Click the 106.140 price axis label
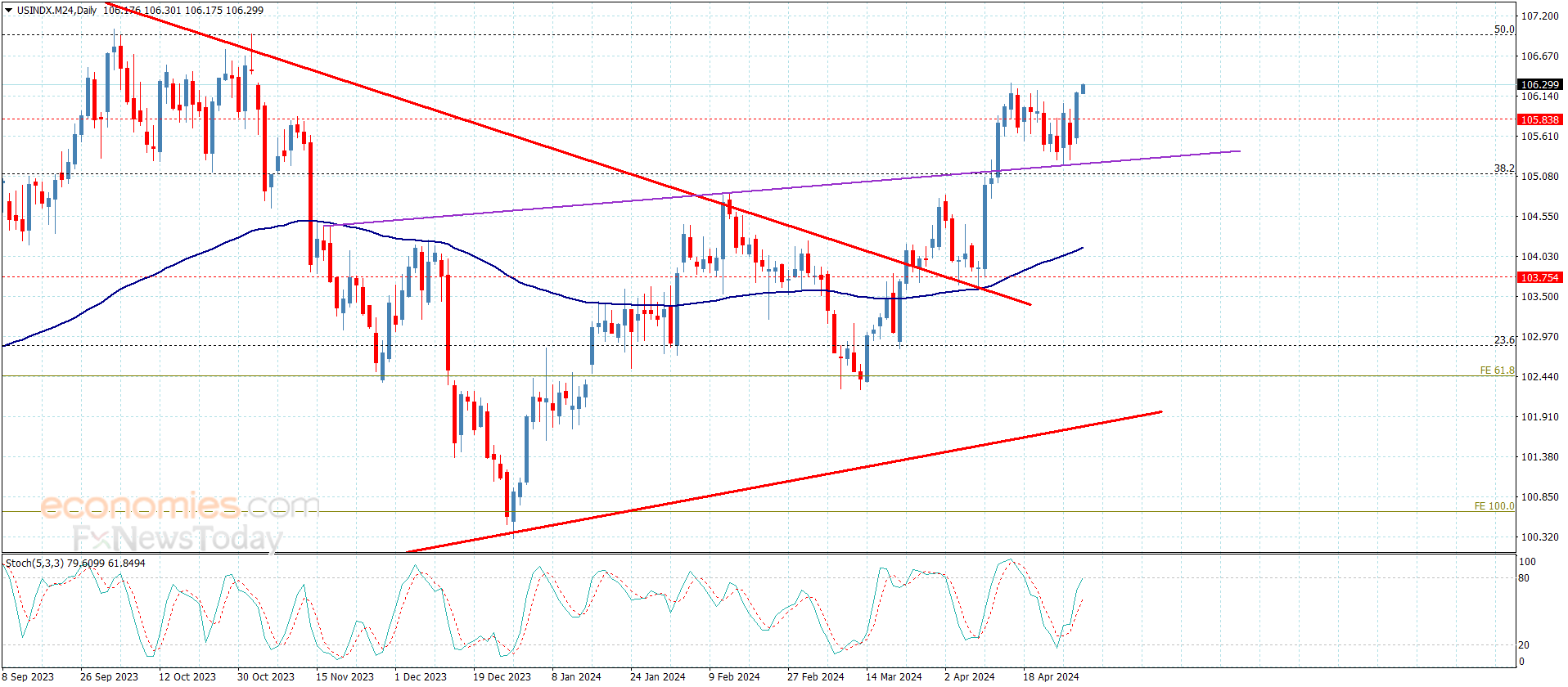 coord(1539,96)
